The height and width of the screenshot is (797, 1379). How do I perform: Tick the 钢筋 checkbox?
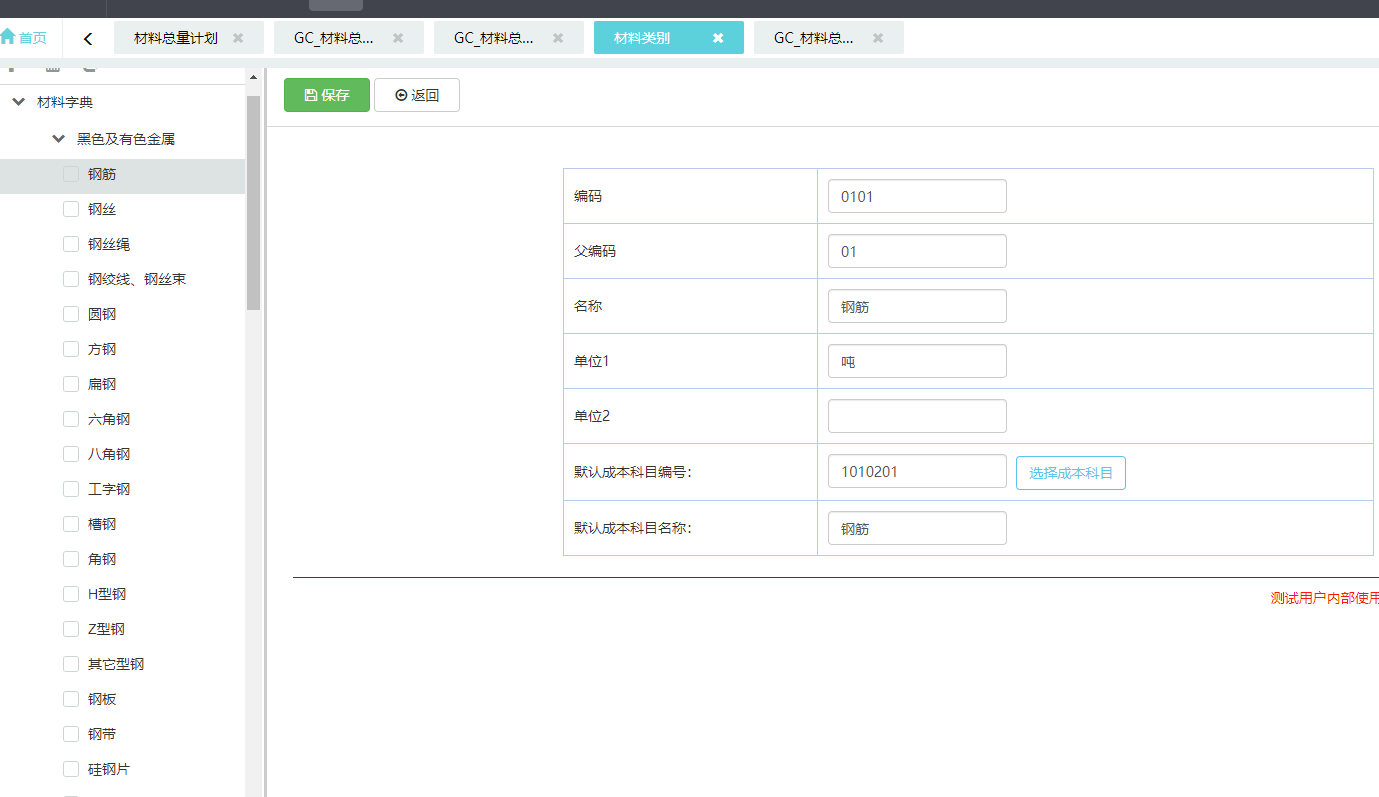point(71,174)
